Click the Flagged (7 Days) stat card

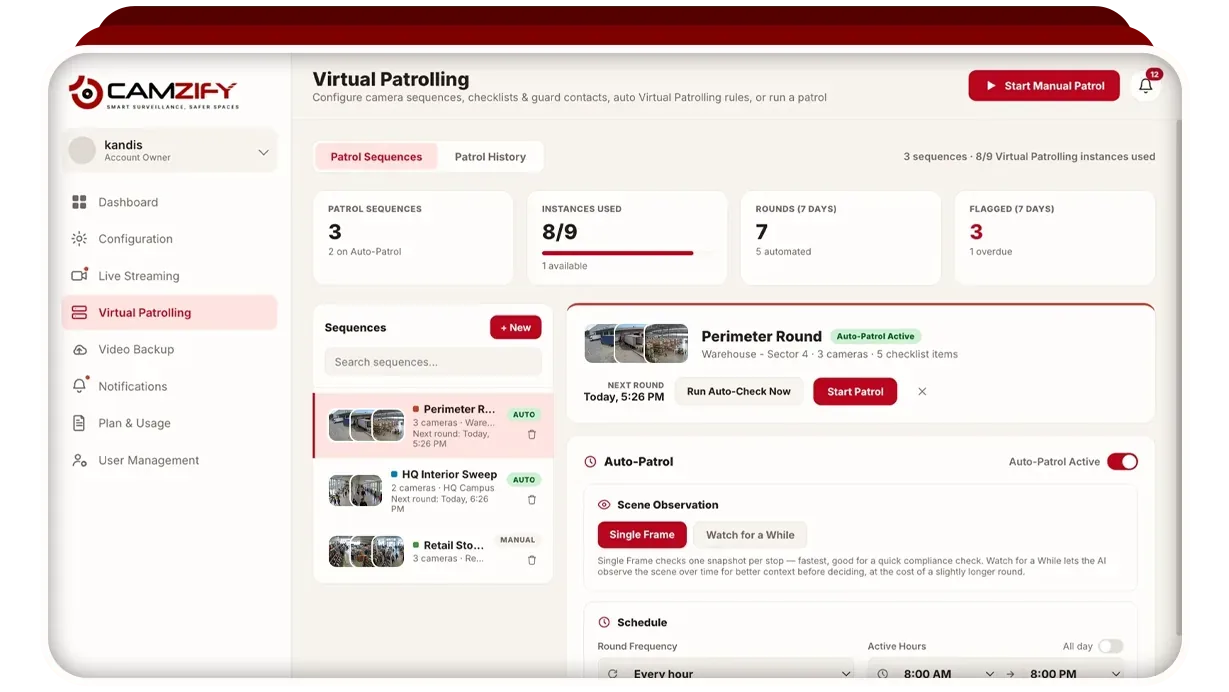1055,238
